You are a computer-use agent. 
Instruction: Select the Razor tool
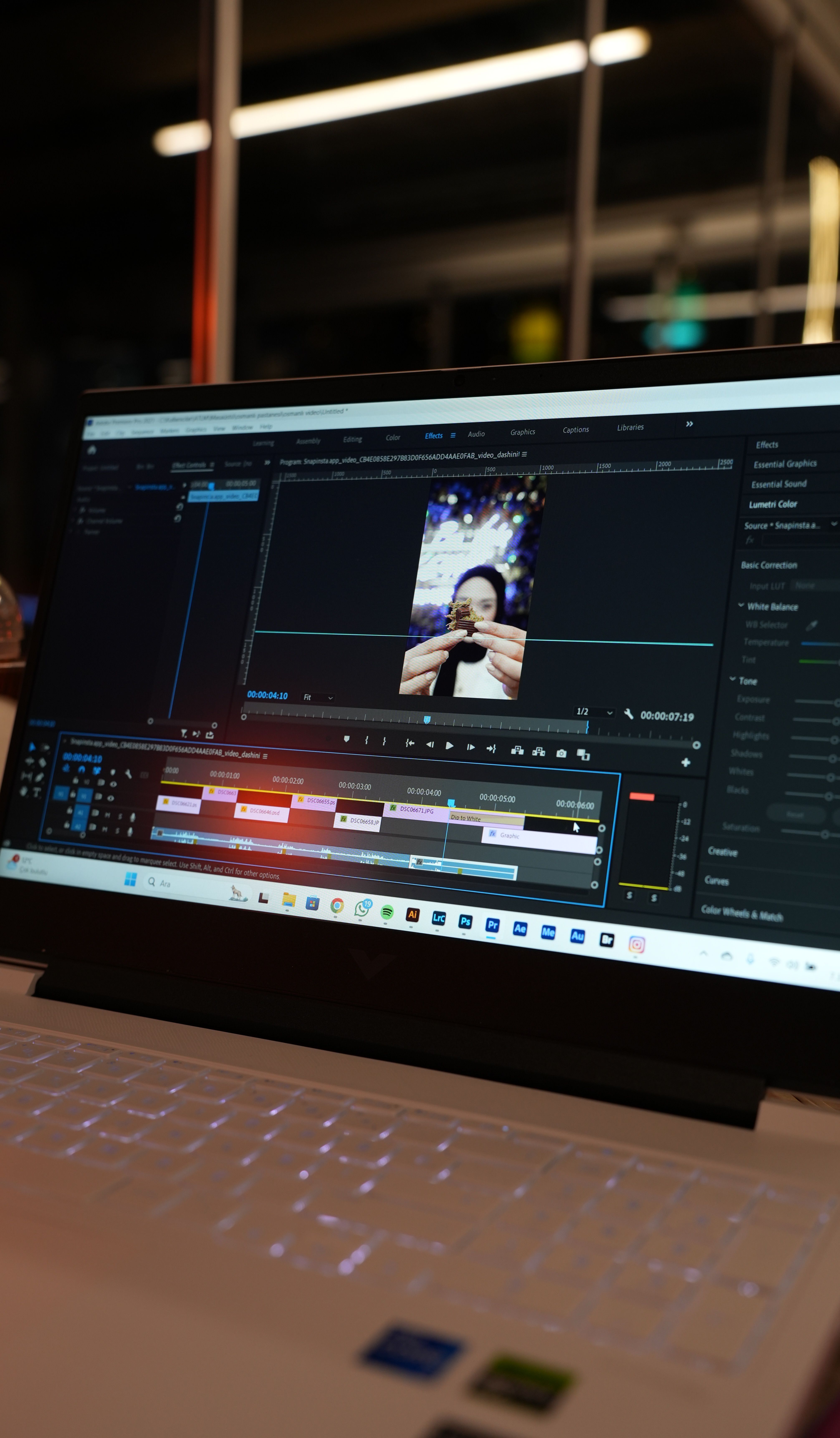coord(42,762)
